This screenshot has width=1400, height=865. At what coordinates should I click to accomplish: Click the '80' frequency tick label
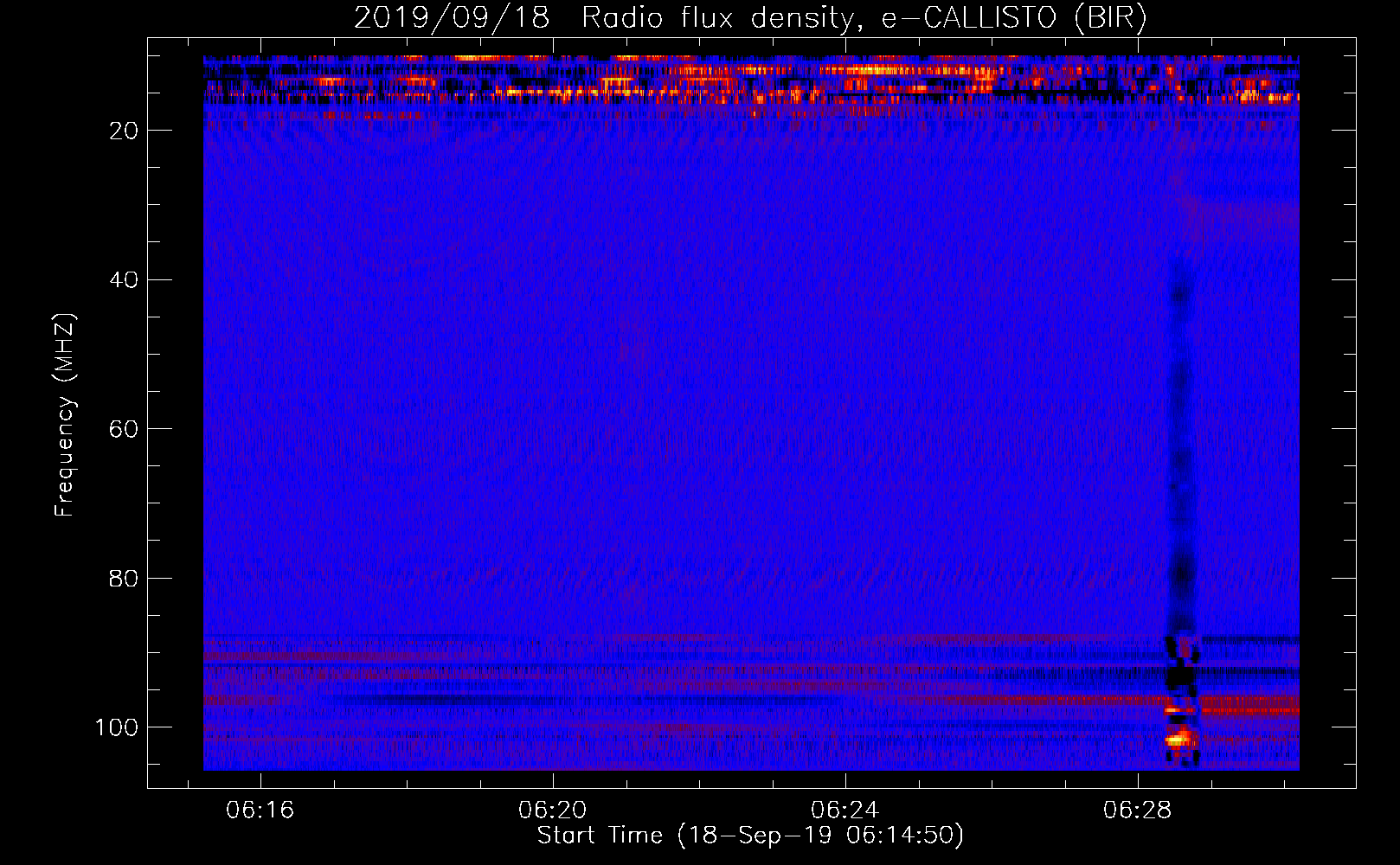click(x=124, y=579)
